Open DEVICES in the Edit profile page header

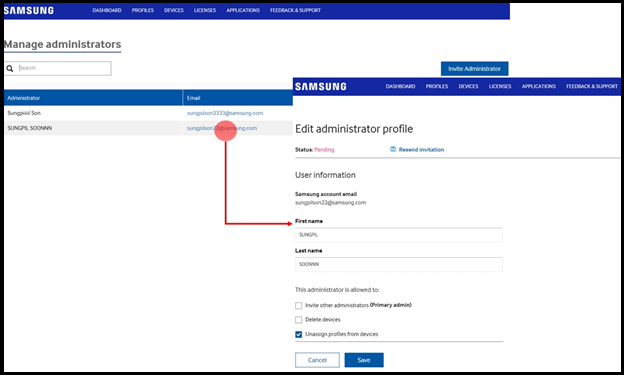468,86
